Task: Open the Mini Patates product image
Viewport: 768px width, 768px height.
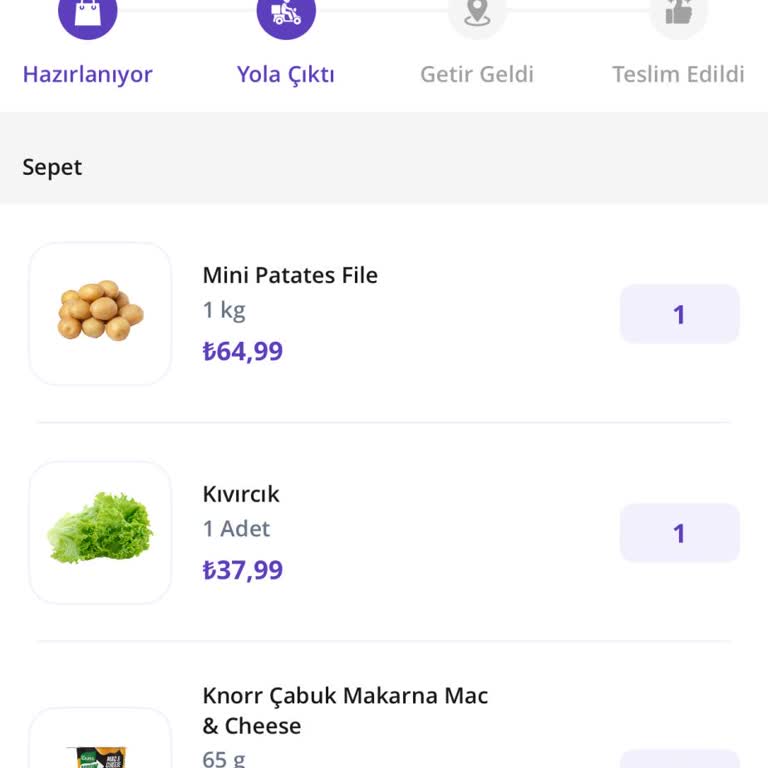Action: pos(100,314)
